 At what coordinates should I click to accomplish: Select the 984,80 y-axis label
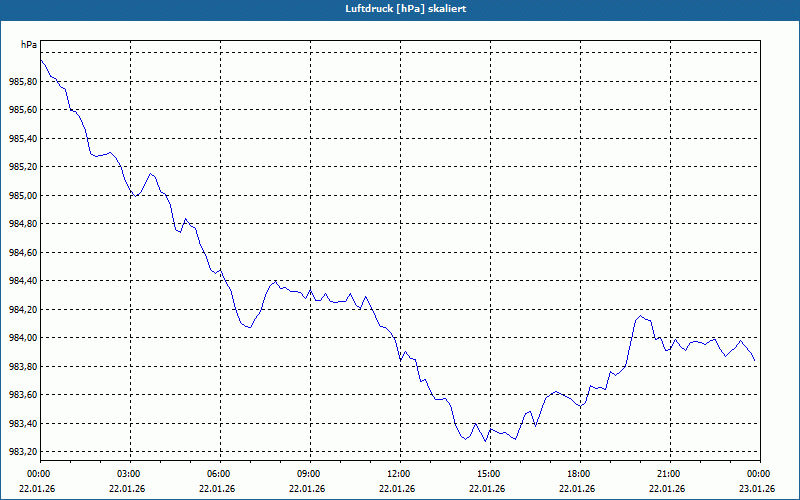pos(24,224)
